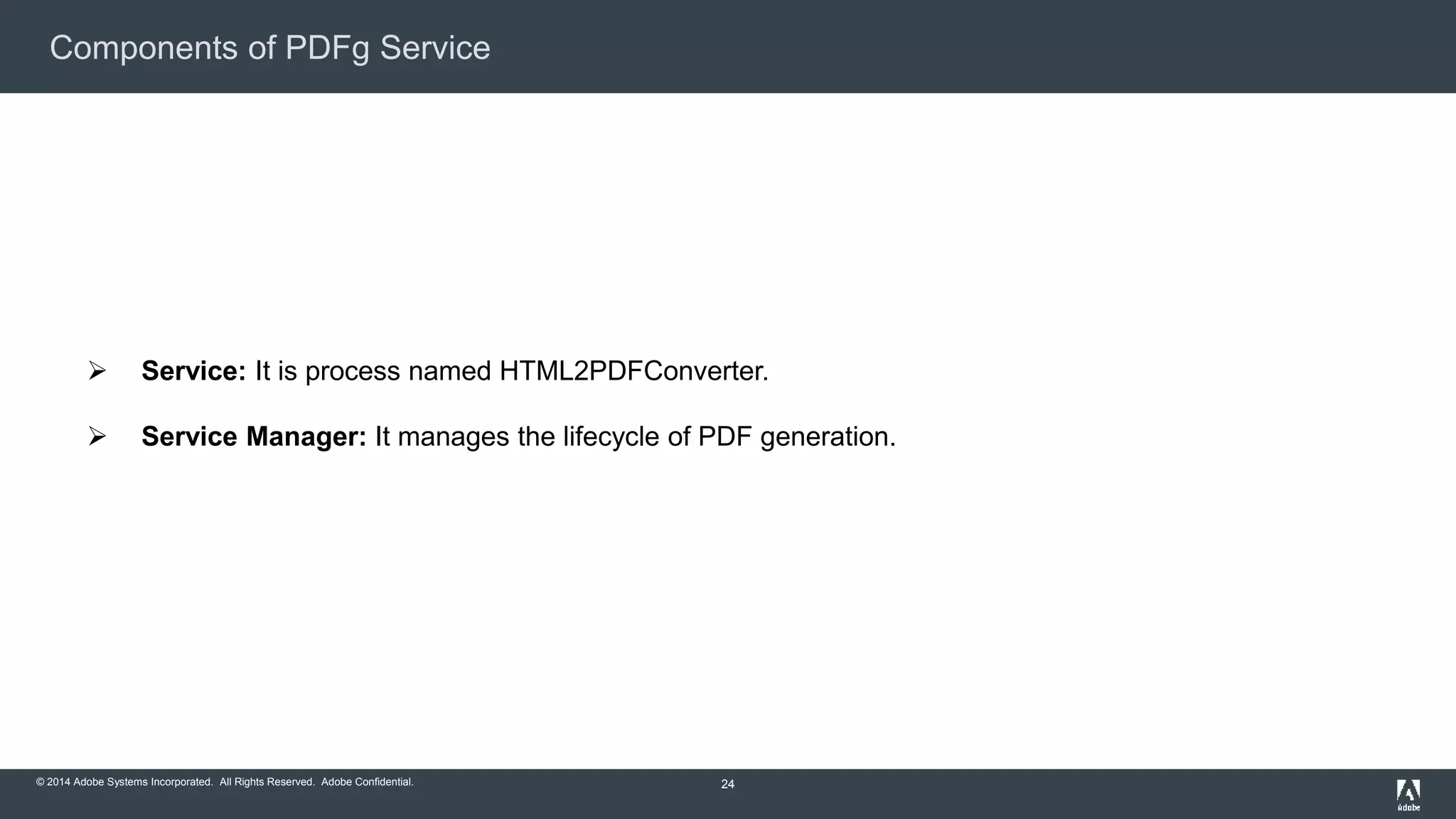Image resolution: width=1456 pixels, height=819 pixels.
Task: Click the arrow bullet before 'Service Manager:'
Action: (97, 436)
